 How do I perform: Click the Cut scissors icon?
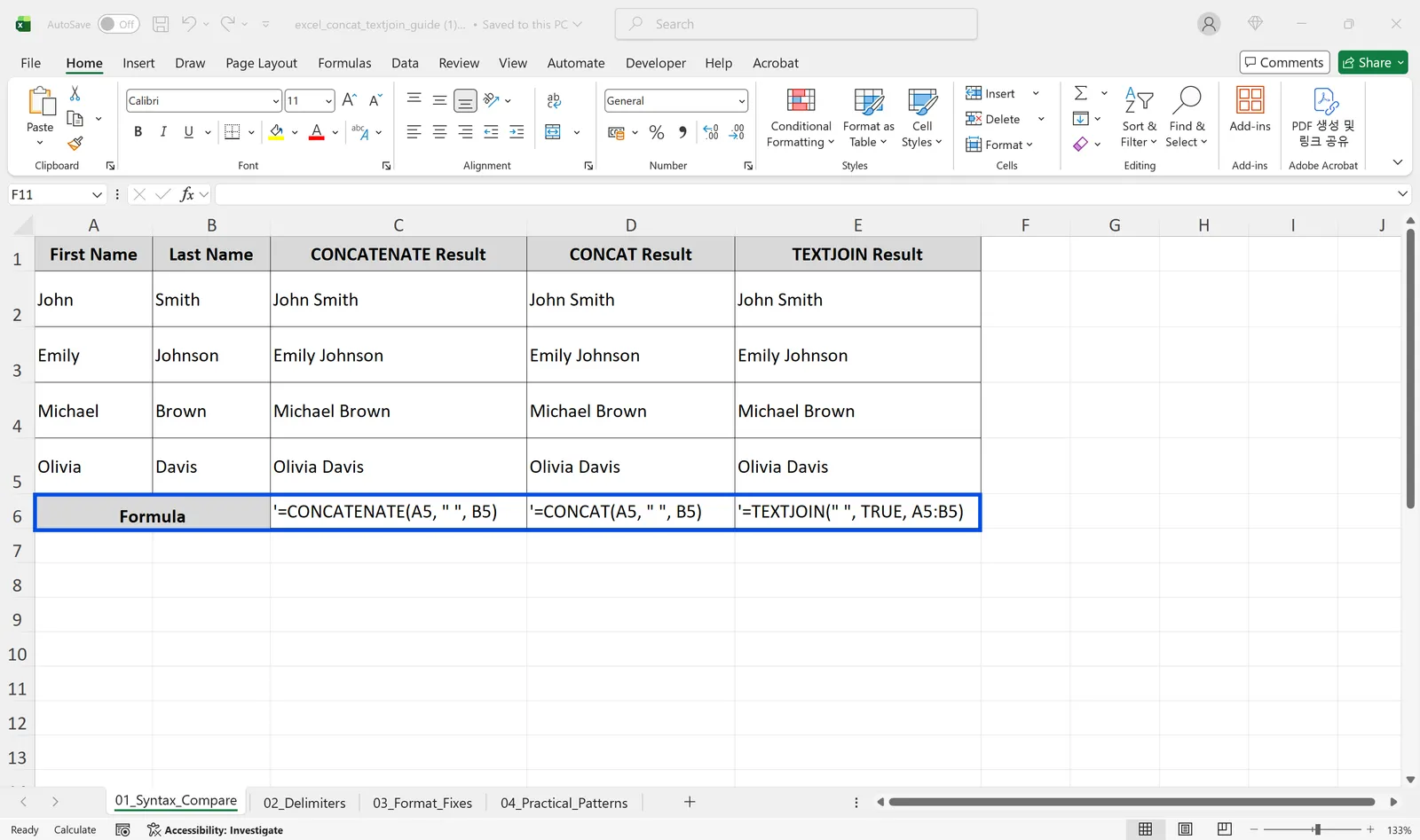tap(75, 94)
